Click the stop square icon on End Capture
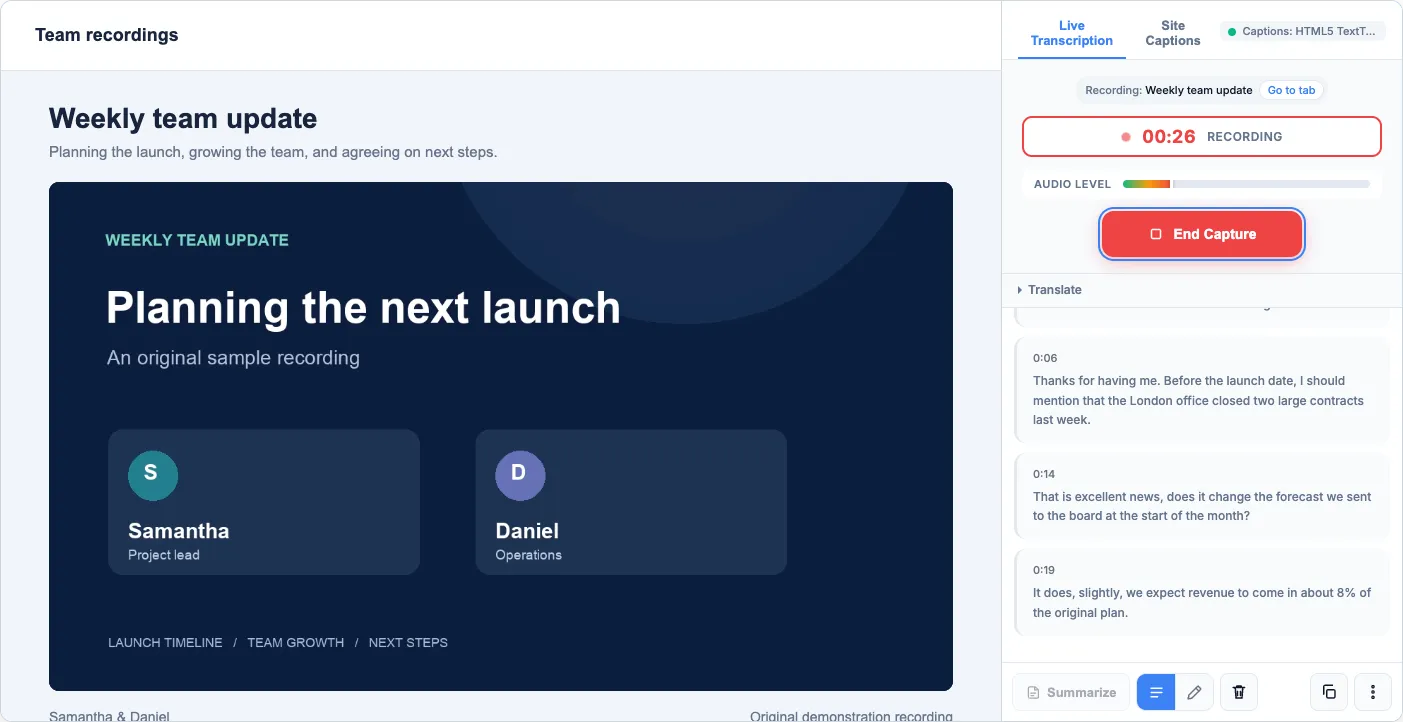 (x=1156, y=234)
